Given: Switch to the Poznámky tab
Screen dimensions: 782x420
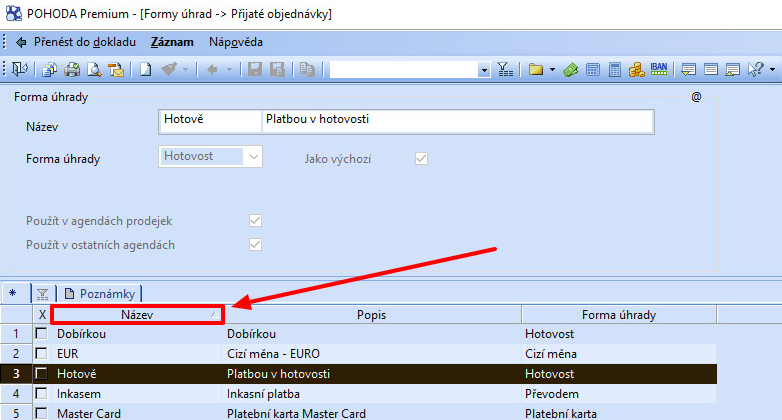Looking at the screenshot, I should 98,293.
